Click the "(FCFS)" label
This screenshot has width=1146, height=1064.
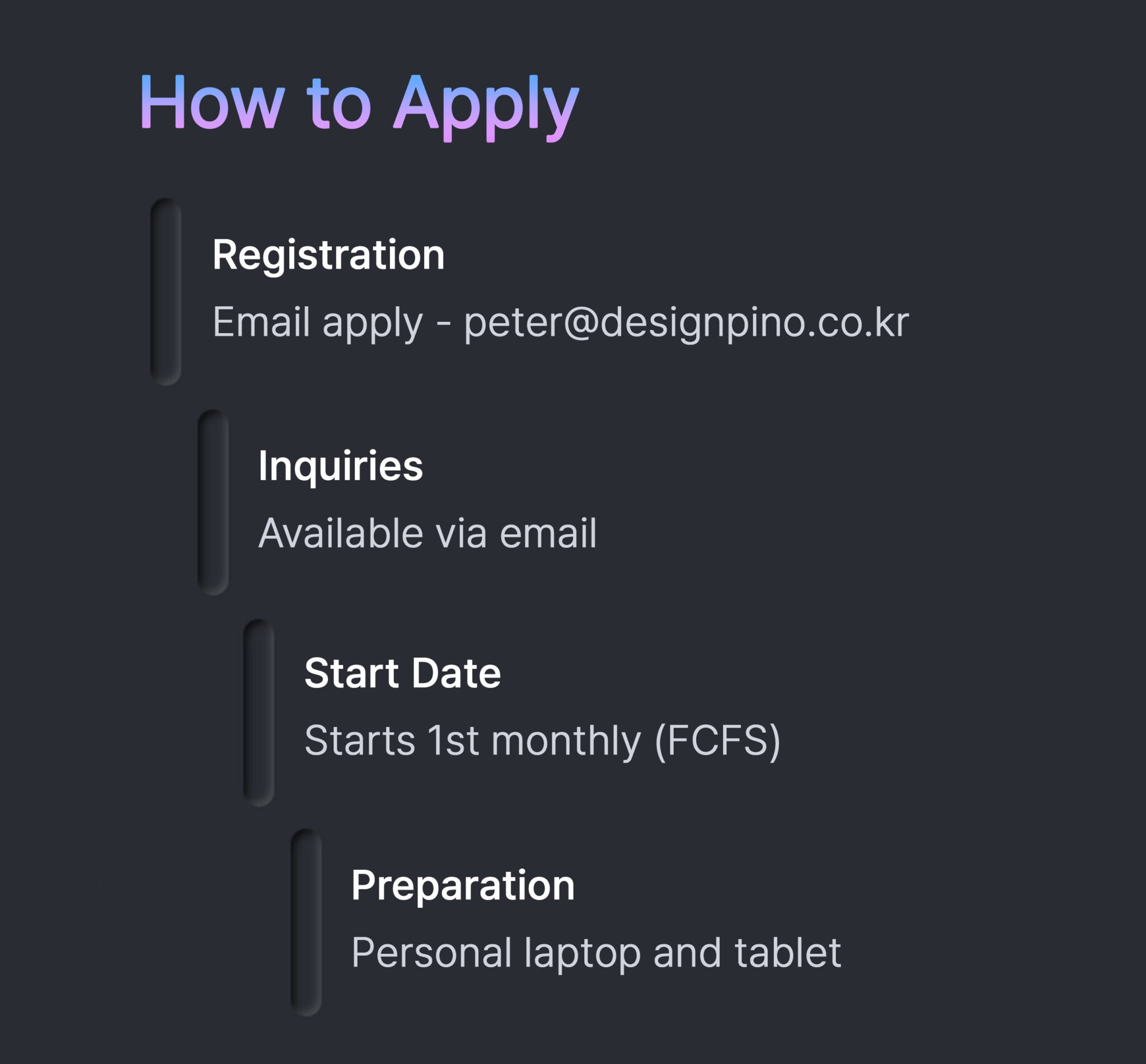coord(717,740)
